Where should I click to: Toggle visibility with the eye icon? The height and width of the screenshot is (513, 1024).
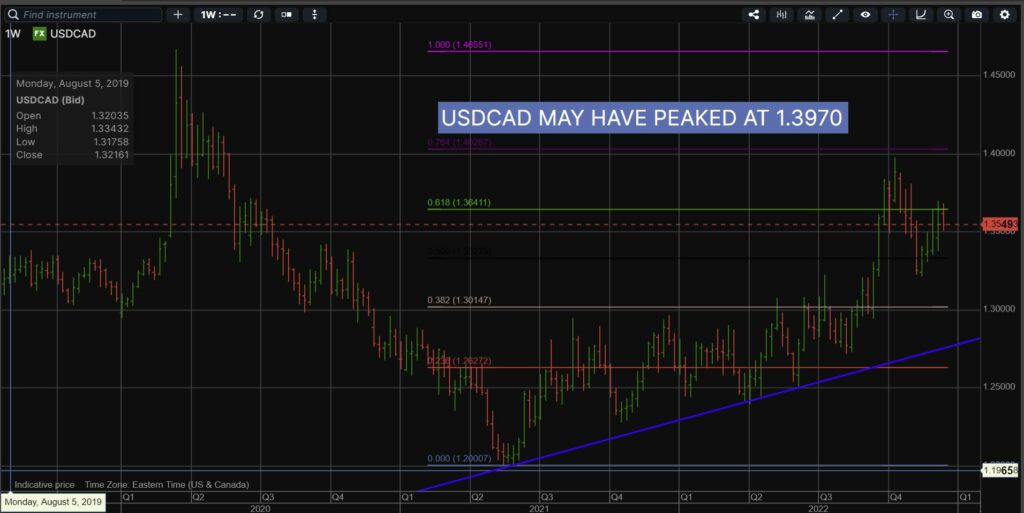(x=866, y=15)
